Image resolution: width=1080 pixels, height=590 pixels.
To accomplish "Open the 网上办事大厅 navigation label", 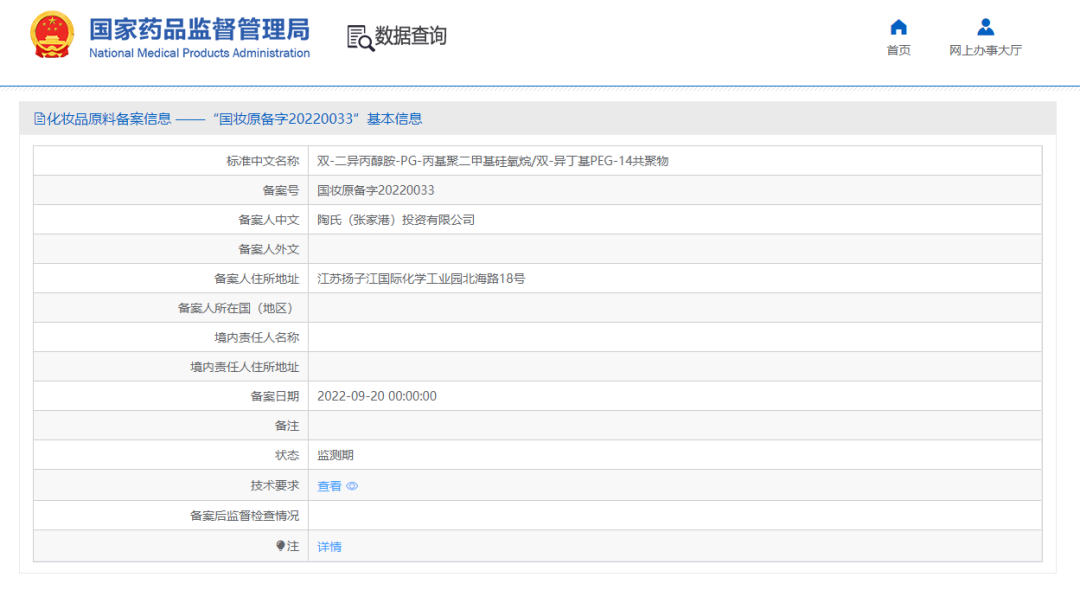I will pos(985,51).
